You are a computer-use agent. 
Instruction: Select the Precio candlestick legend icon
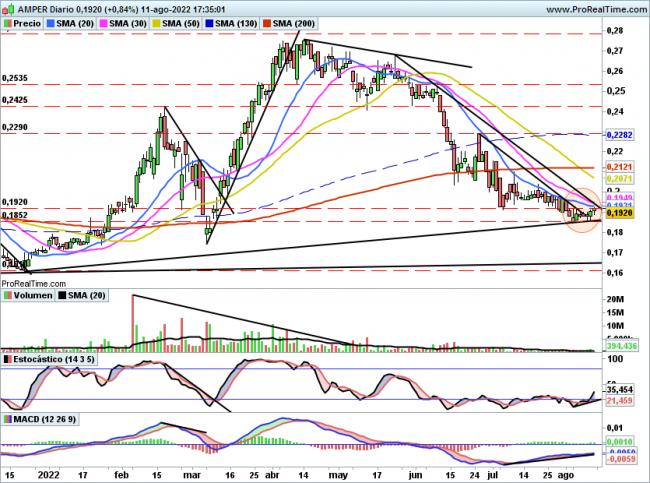(9, 22)
